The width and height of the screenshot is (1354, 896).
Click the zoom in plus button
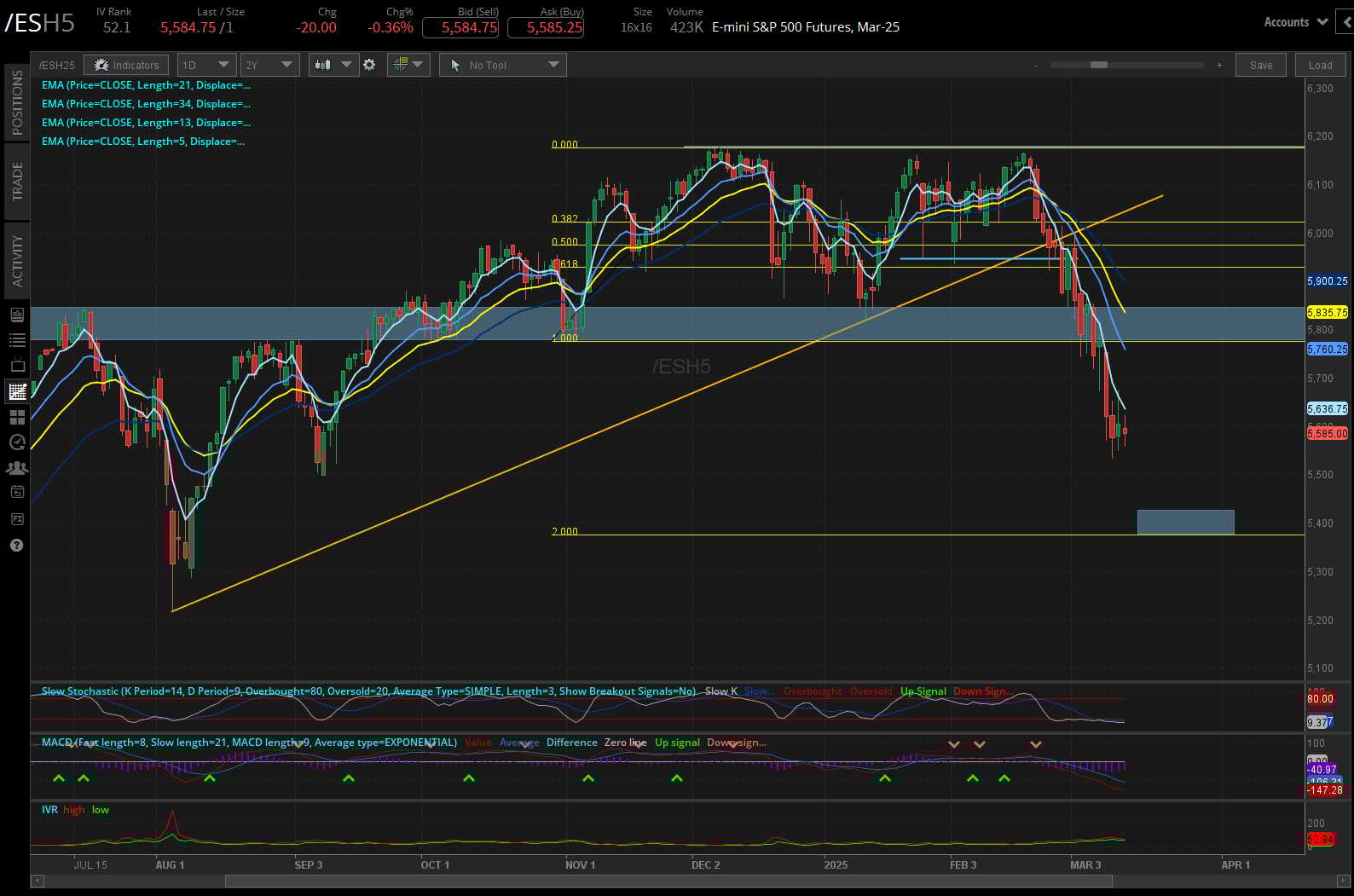(x=1219, y=65)
